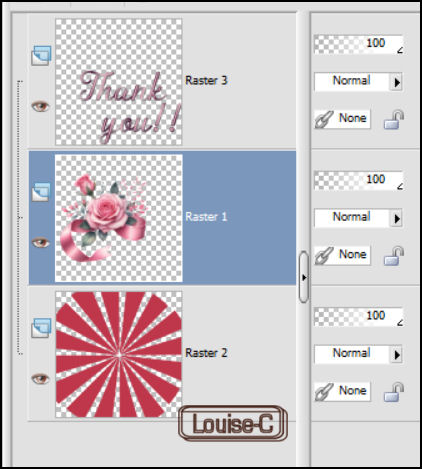Hide the Raster 3 layer
The width and height of the screenshot is (423, 470).
40,106
